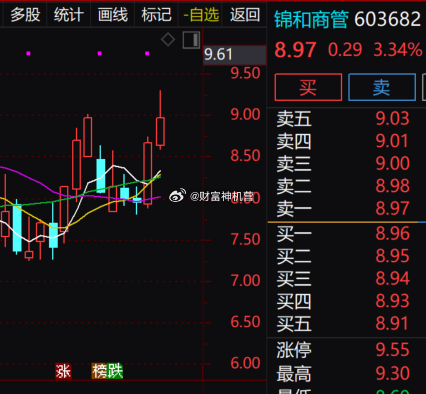Select the 买二 bid price 8.95
426x394 pixels.
[x=392, y=256]
